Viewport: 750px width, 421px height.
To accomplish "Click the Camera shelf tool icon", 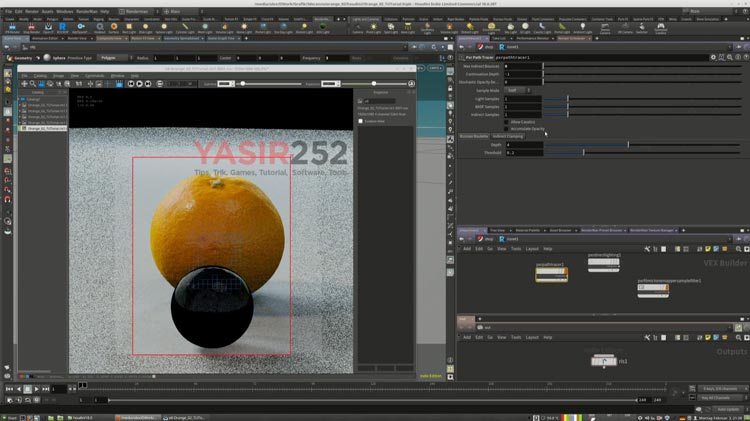I will click(x=357, y=29).
